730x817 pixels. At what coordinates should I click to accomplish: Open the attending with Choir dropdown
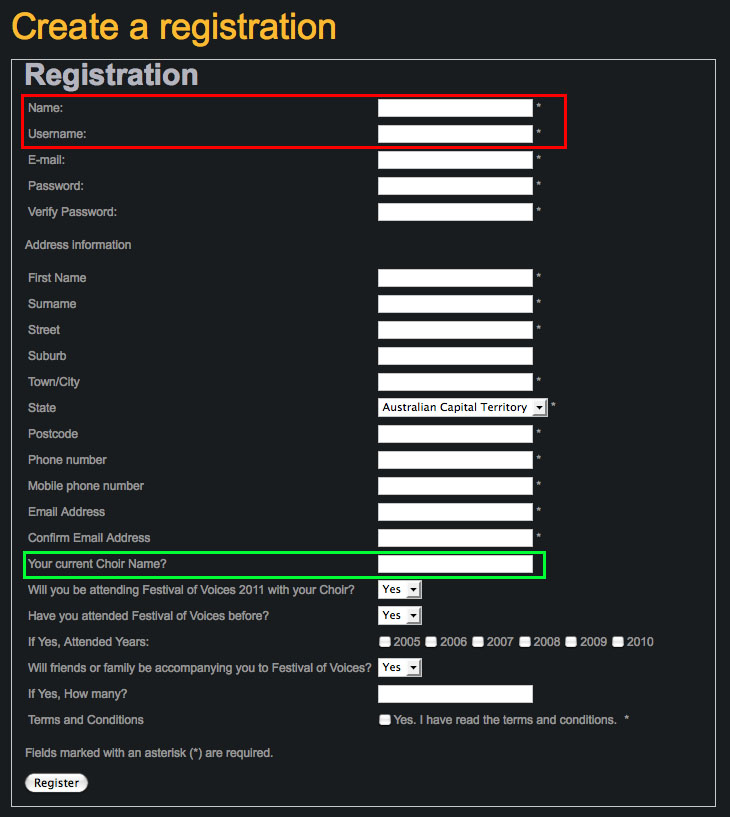pos(400,590)
